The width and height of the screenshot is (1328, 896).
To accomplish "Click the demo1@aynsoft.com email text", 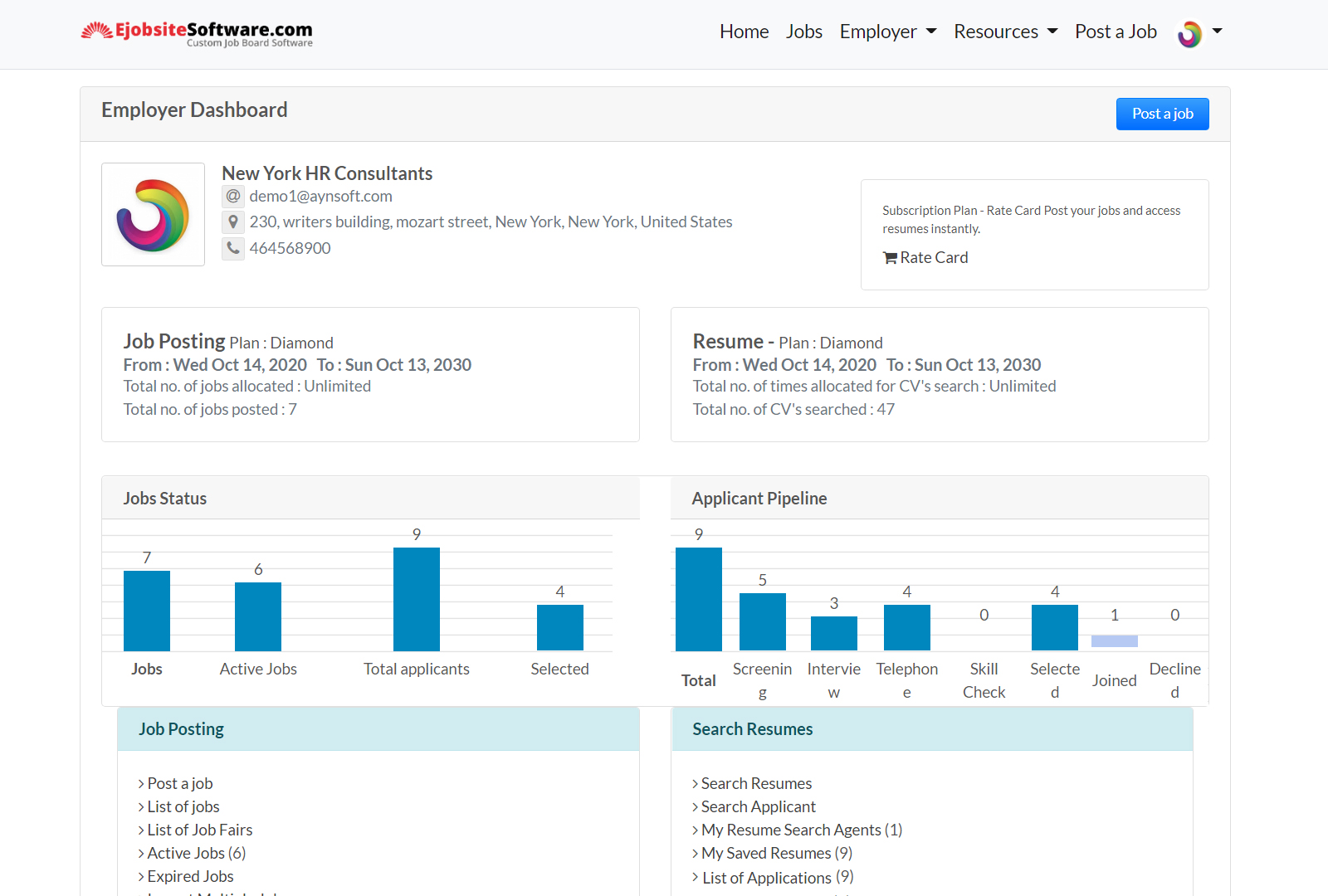I will pyautogui.click(x=320, y=196).
